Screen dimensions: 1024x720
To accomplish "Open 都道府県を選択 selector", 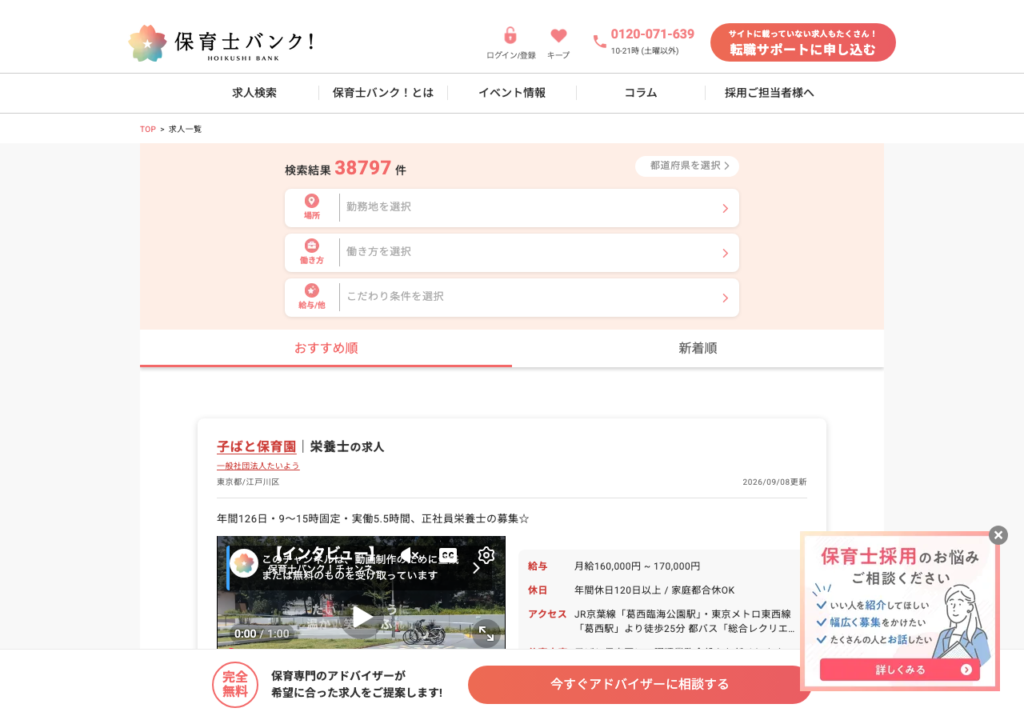I will (687, 166).
